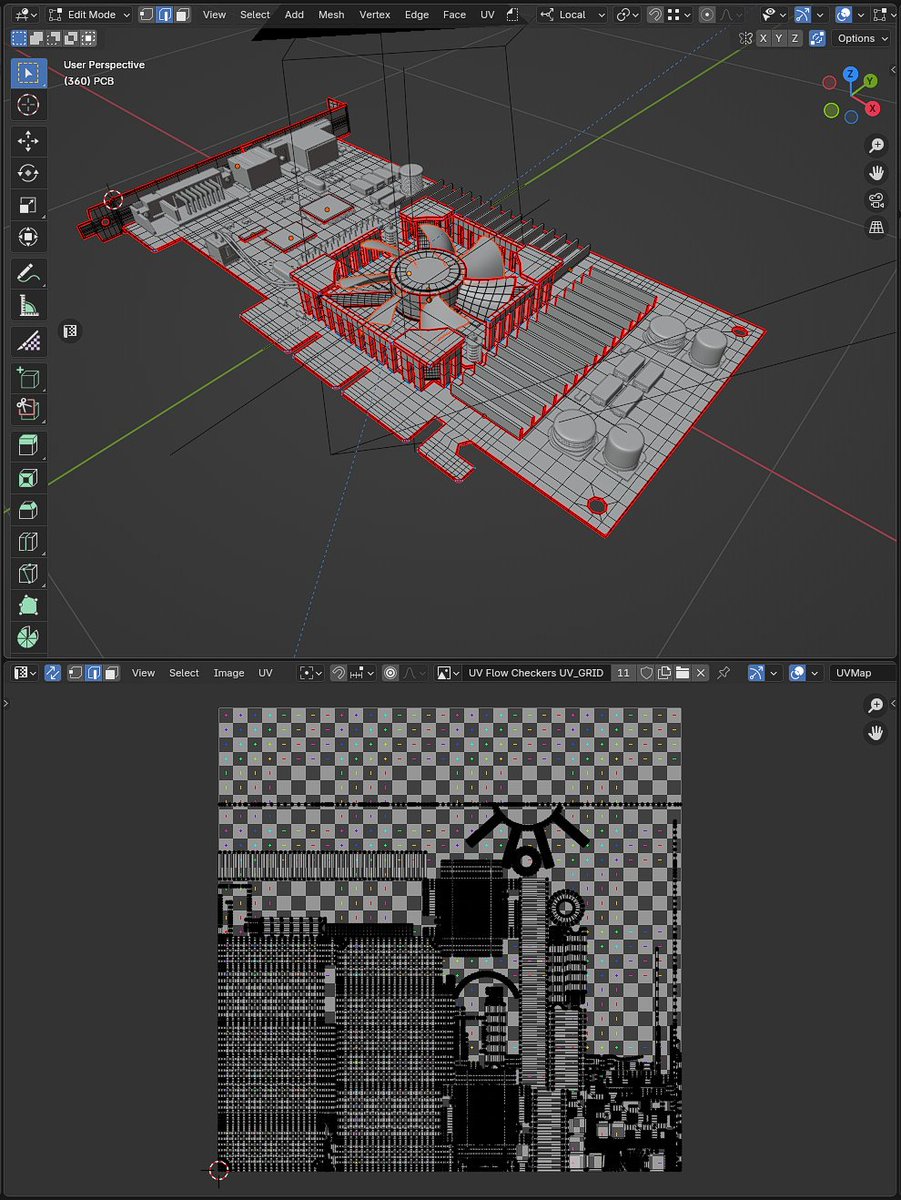
Task: Click the blue Z axis gizmo ball
Action: (850, 74)
